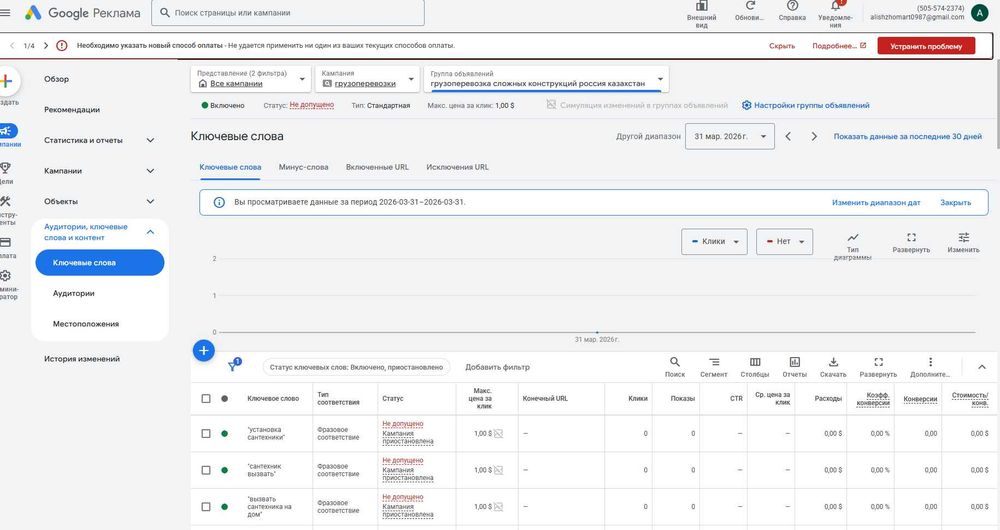Image resolution: width=1000 pixels, height=530 pixels.
Task: Go to previous date range arrow
Action: pyautogui.click(x=788, y=136)
